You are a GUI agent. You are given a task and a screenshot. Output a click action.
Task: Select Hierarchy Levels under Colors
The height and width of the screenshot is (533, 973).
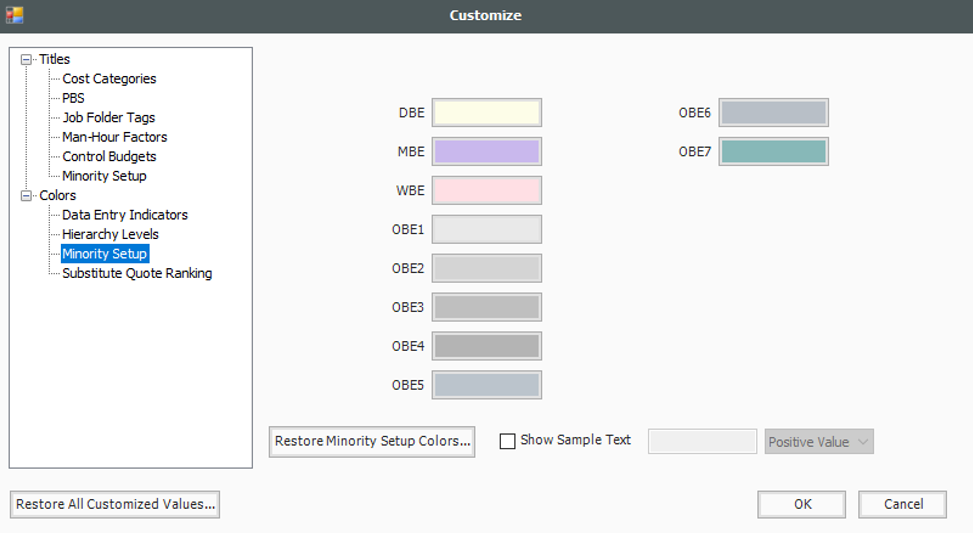110,234
